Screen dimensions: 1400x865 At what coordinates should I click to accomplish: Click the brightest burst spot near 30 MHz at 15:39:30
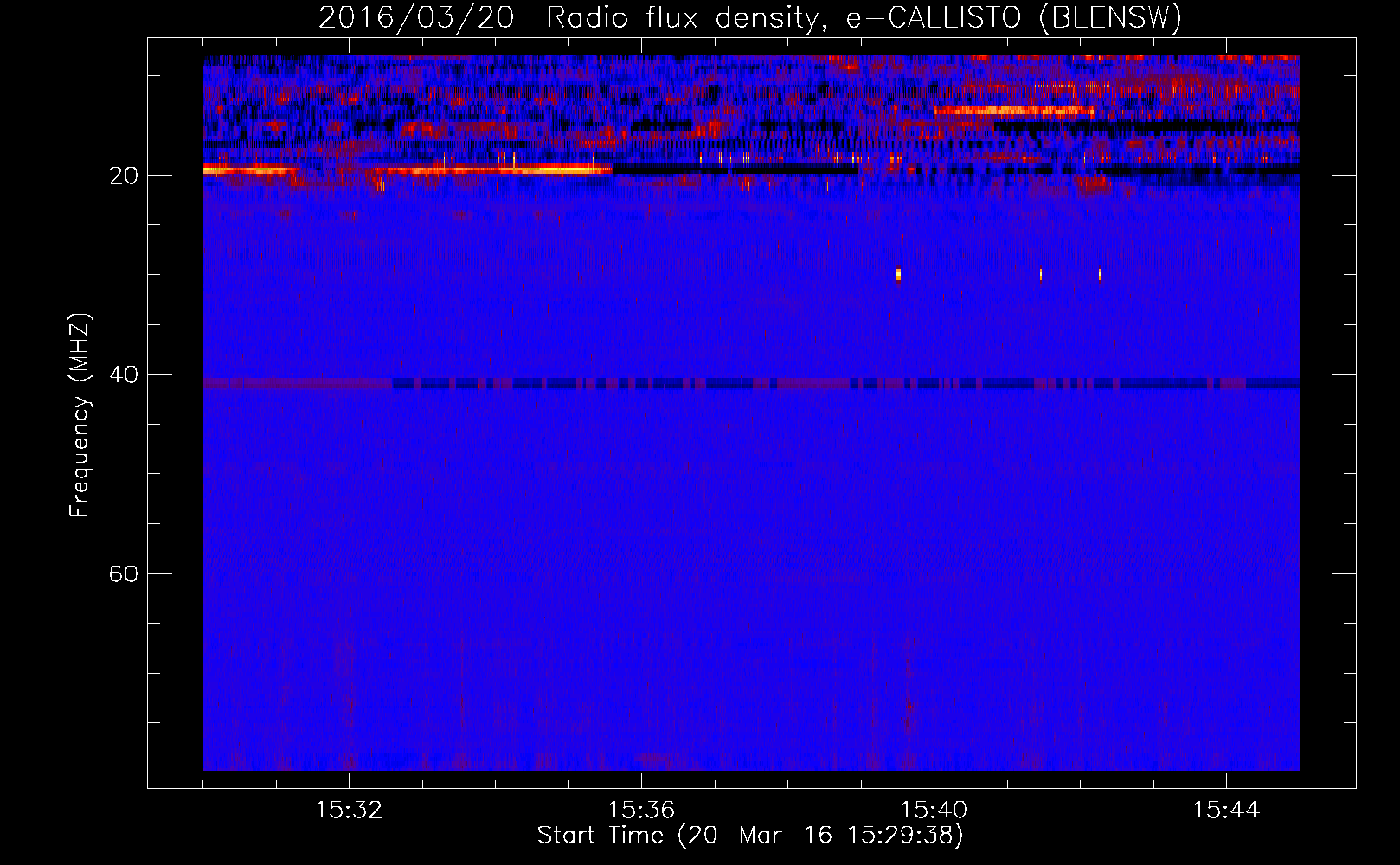click(x=898, y=275)
